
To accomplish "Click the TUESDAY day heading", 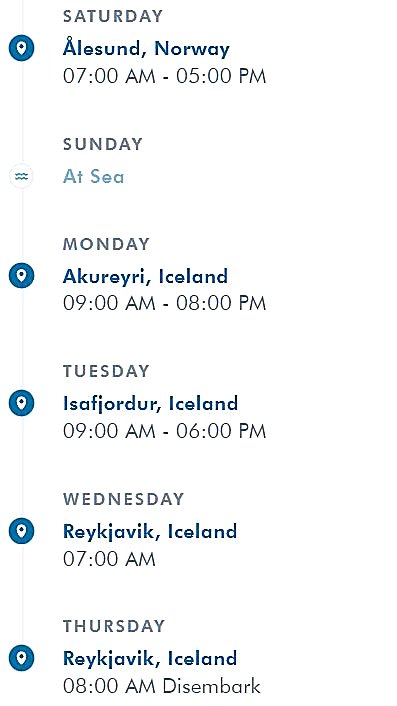I will pyautogui.click(x=106, y=371).
